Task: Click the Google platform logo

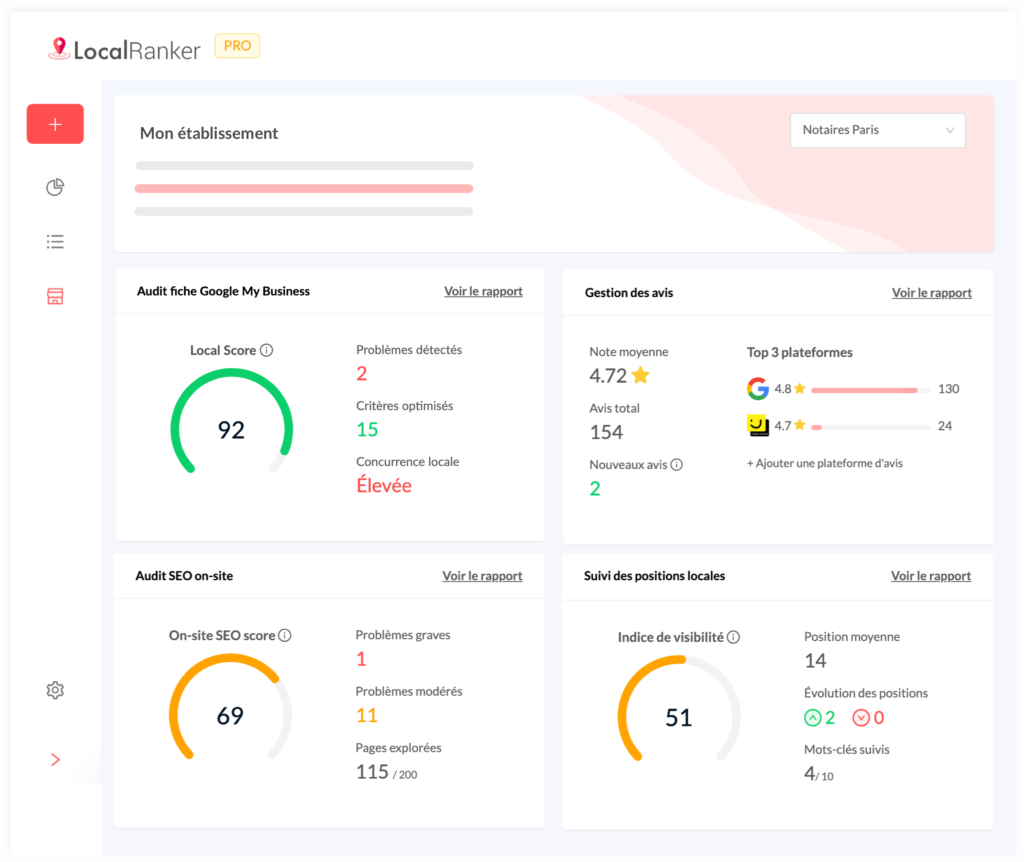Action: [x=758, y=389]
